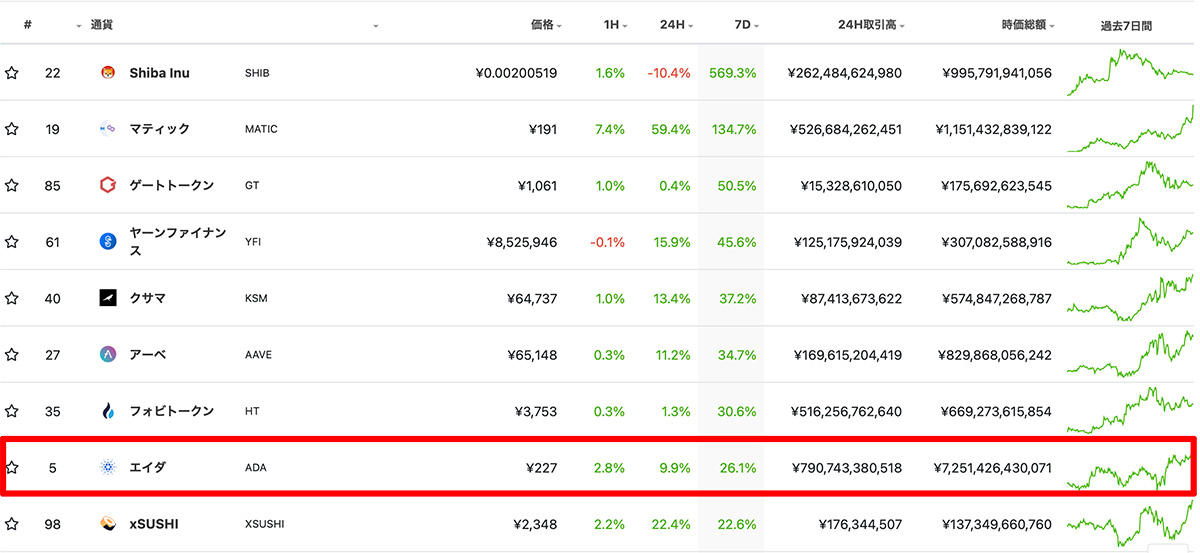Screen dimensions: 1200x553
Task: Click the AAVE coin logo
Action: (x=109, y=354)
